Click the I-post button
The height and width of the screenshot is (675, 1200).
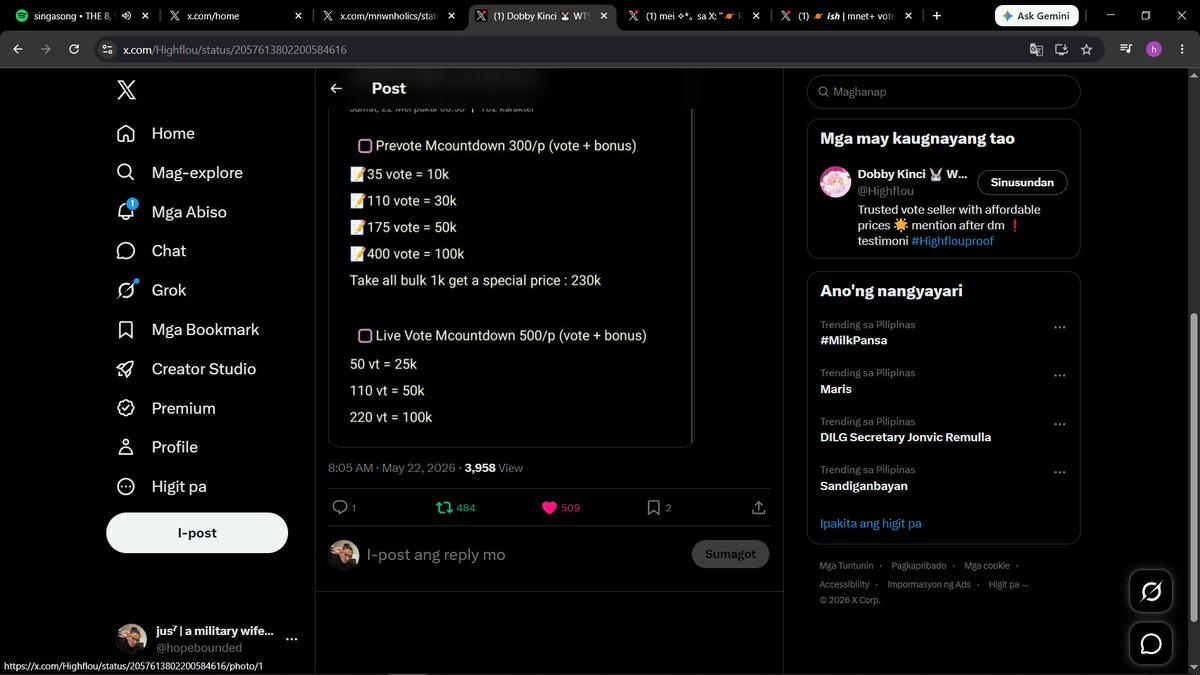click(x=197, y=533)
